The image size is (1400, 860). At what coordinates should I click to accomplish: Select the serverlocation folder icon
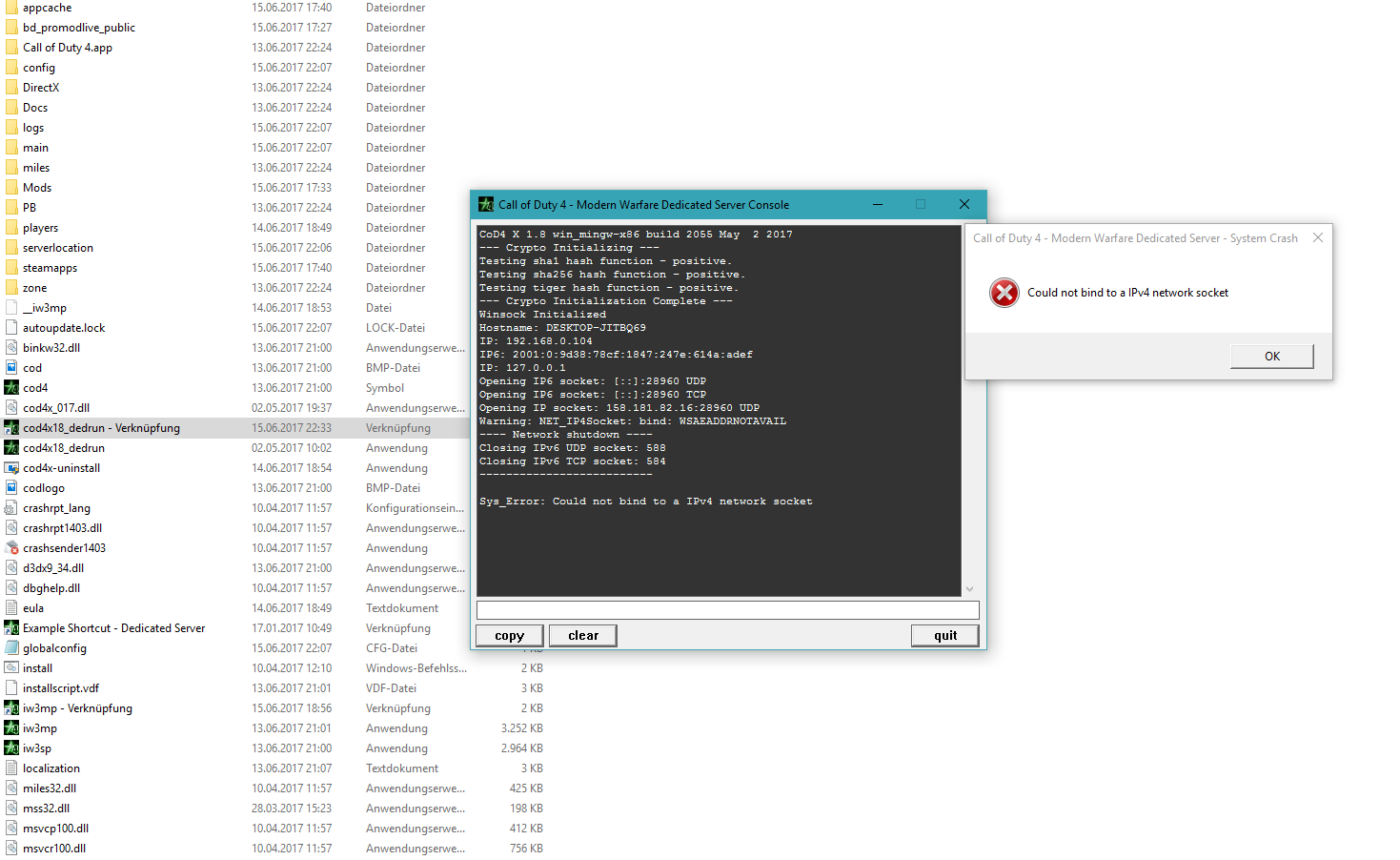pyautogui.click(x=11, y=248)
